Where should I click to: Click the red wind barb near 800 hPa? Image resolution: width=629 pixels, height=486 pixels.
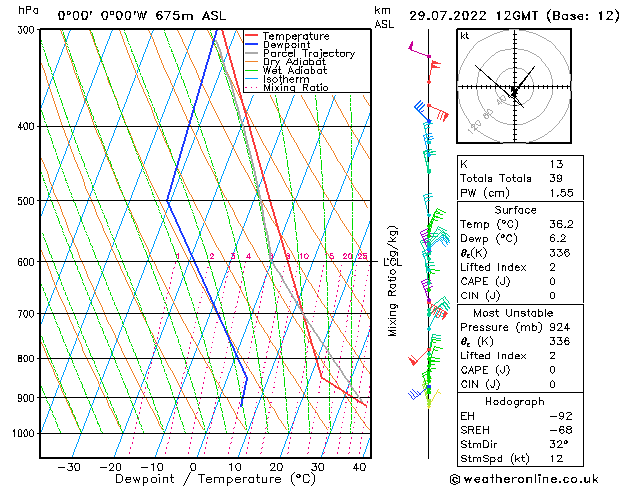[414, 360]
